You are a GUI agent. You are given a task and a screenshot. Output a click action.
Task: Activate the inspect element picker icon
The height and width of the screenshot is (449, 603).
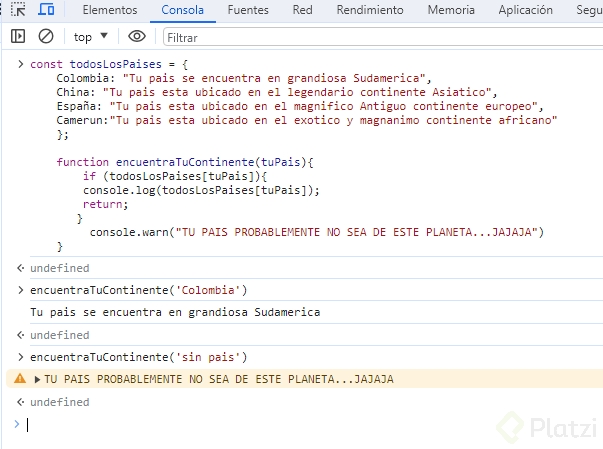coord(18,10)
